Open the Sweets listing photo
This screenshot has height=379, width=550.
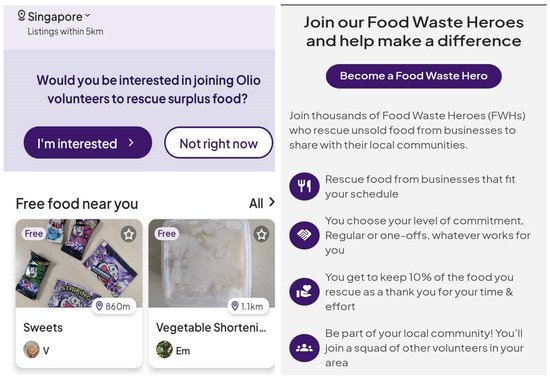pyautogui.click(x=79, y=263)
